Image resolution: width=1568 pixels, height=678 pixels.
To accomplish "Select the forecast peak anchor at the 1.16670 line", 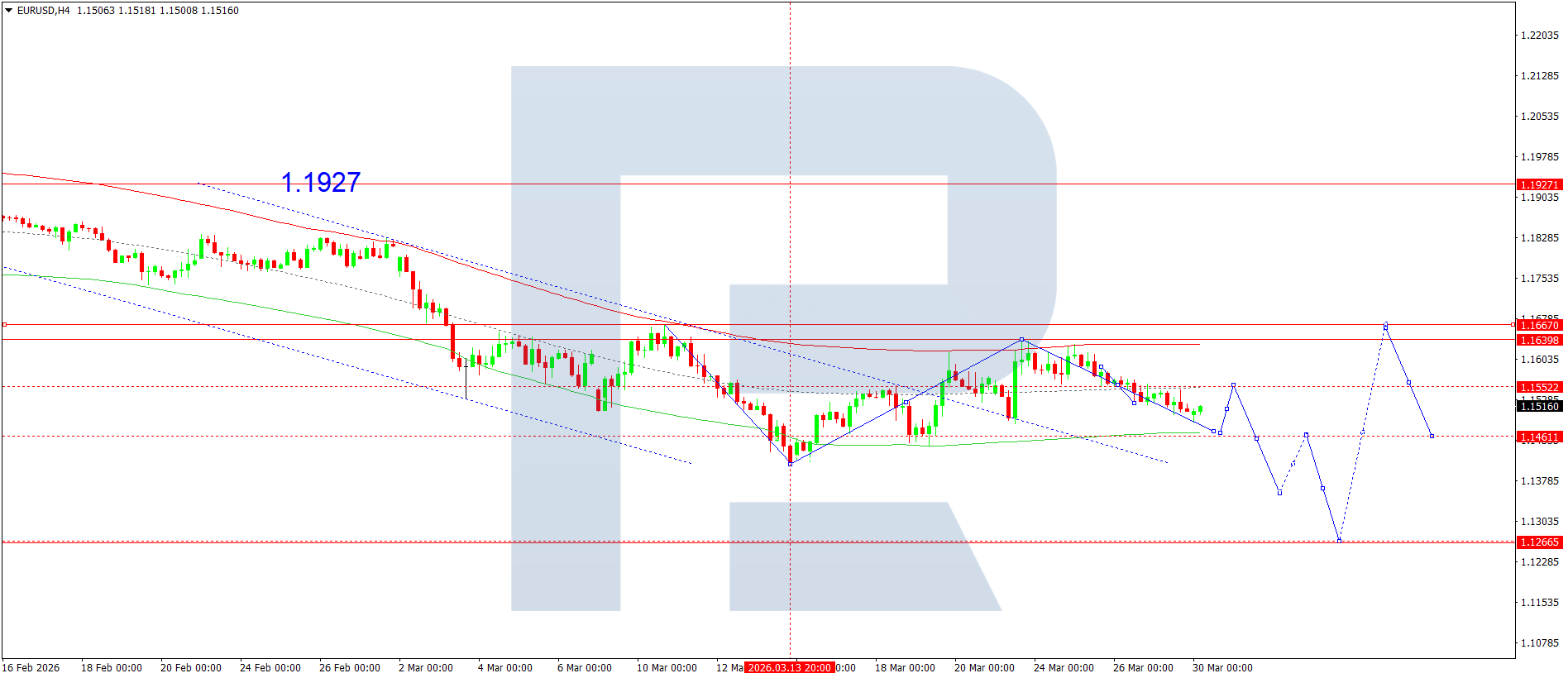I will pos(1385,326).
